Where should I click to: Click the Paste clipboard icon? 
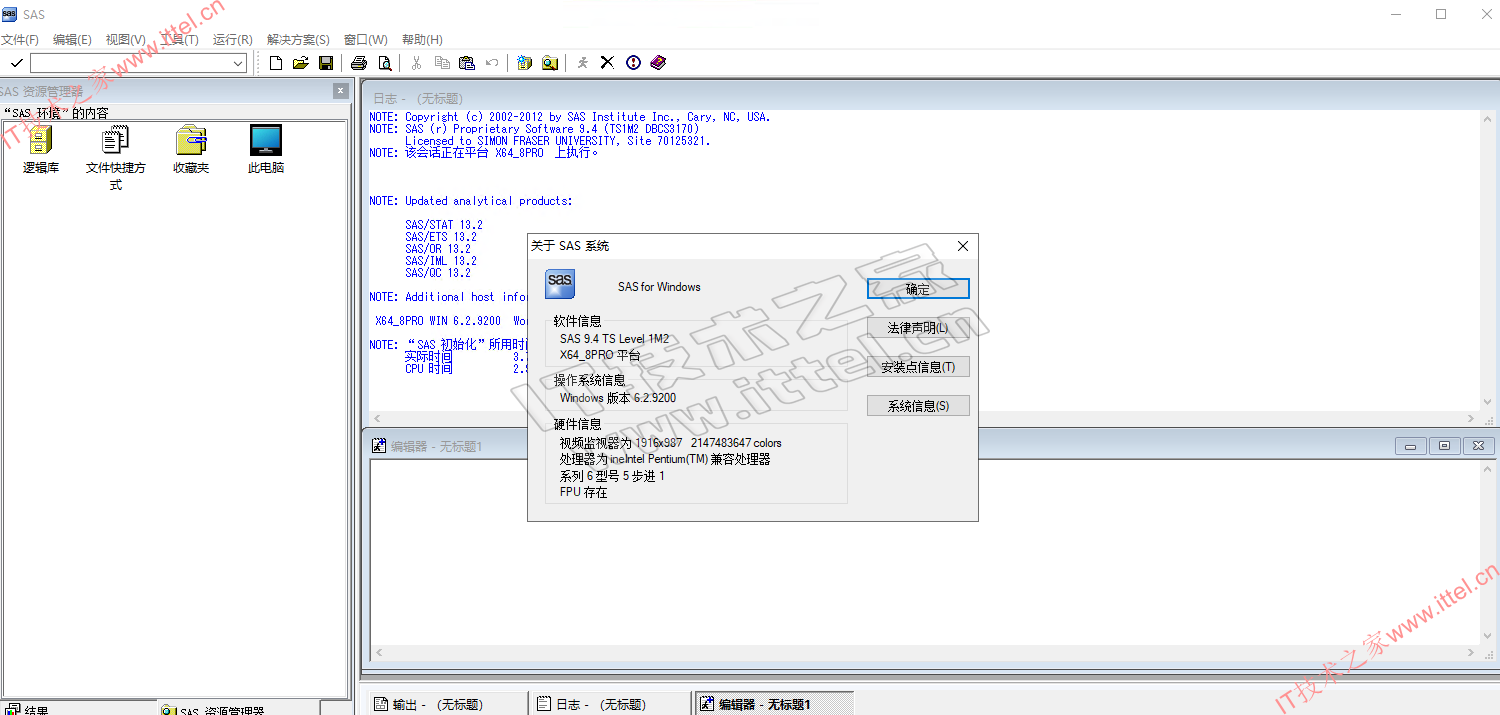coord(467,63)
